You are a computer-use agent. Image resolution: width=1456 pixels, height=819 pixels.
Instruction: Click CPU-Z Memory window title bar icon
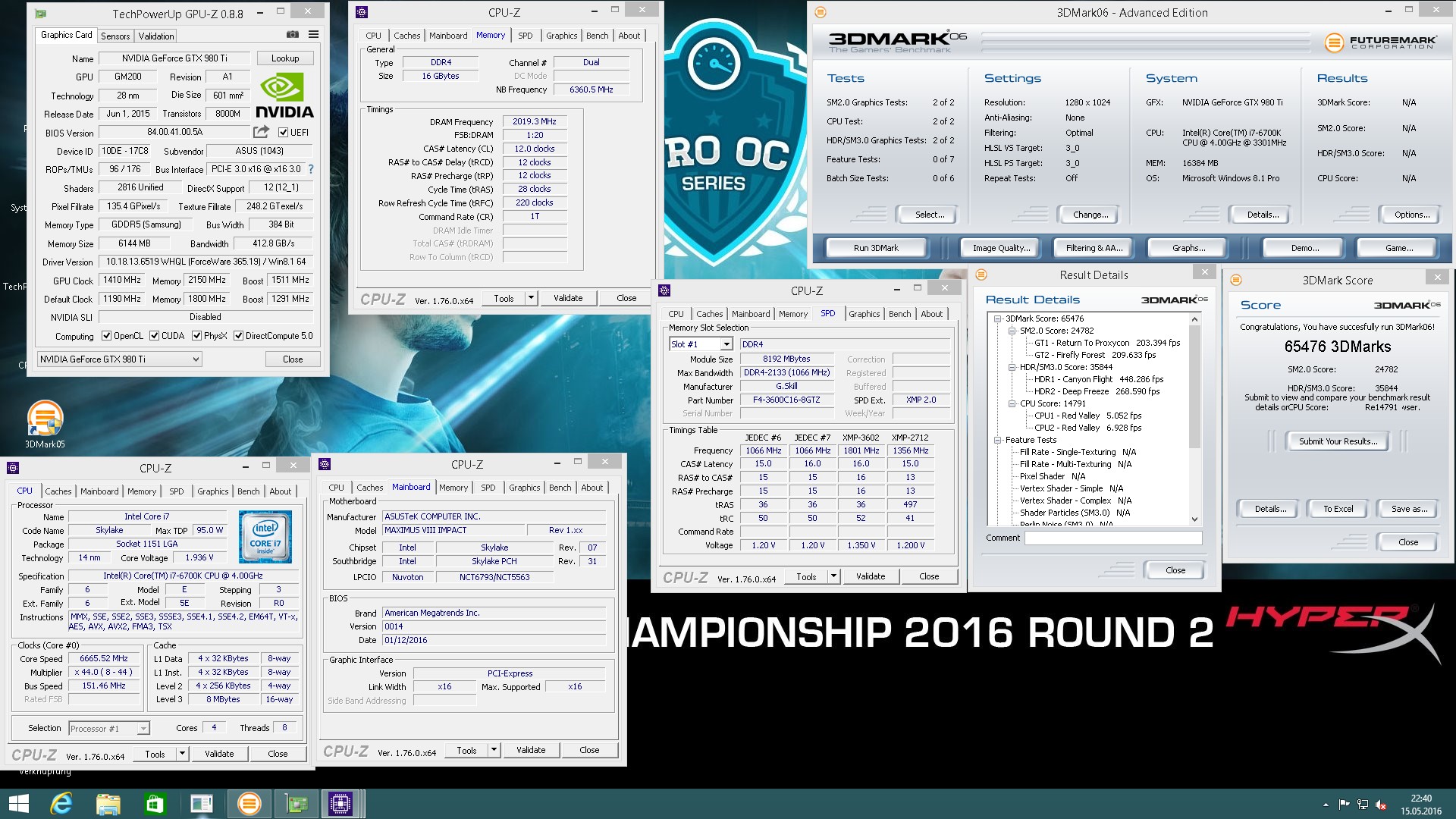tap(362, 12)
